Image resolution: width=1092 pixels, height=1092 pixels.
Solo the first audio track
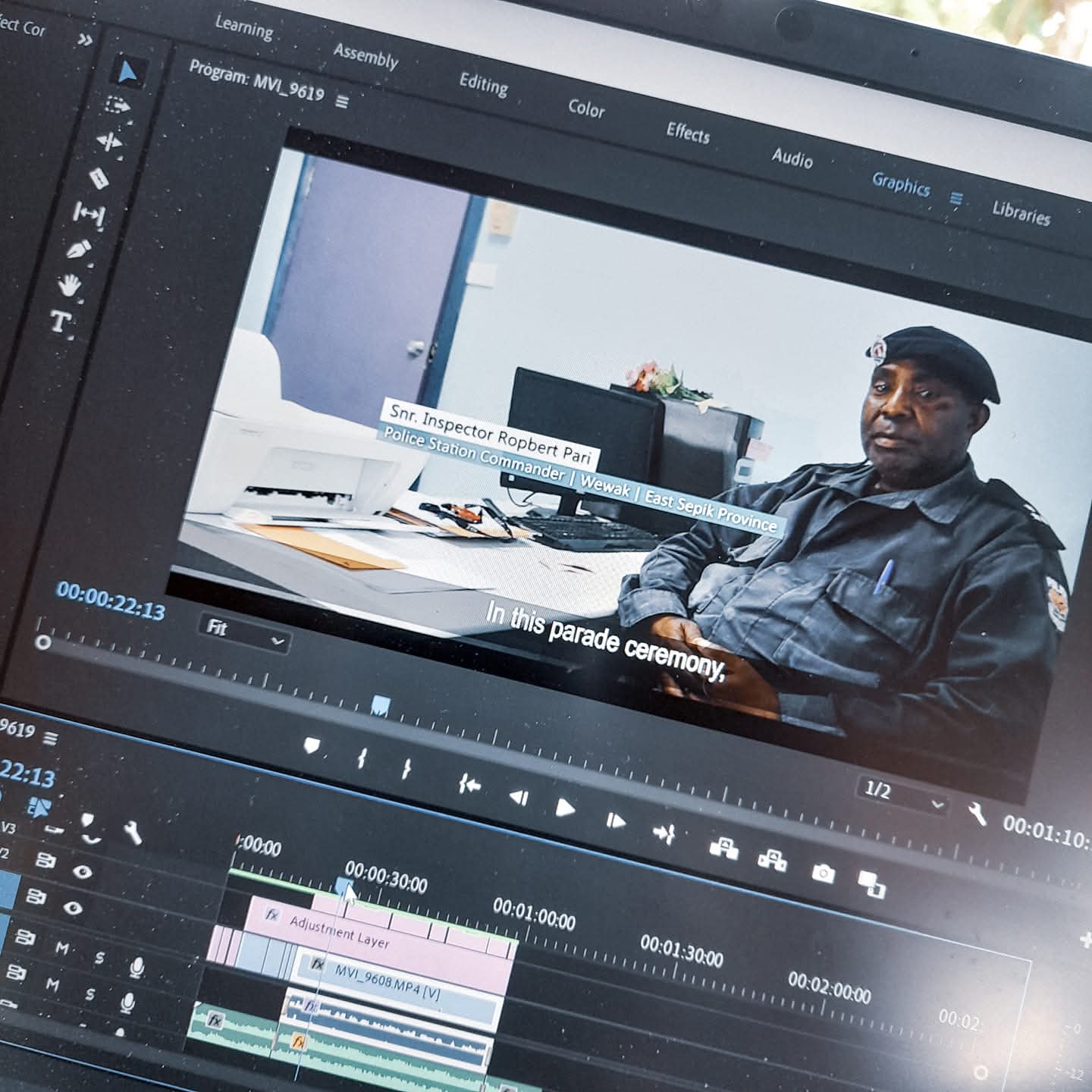click(x=99, y=958)
